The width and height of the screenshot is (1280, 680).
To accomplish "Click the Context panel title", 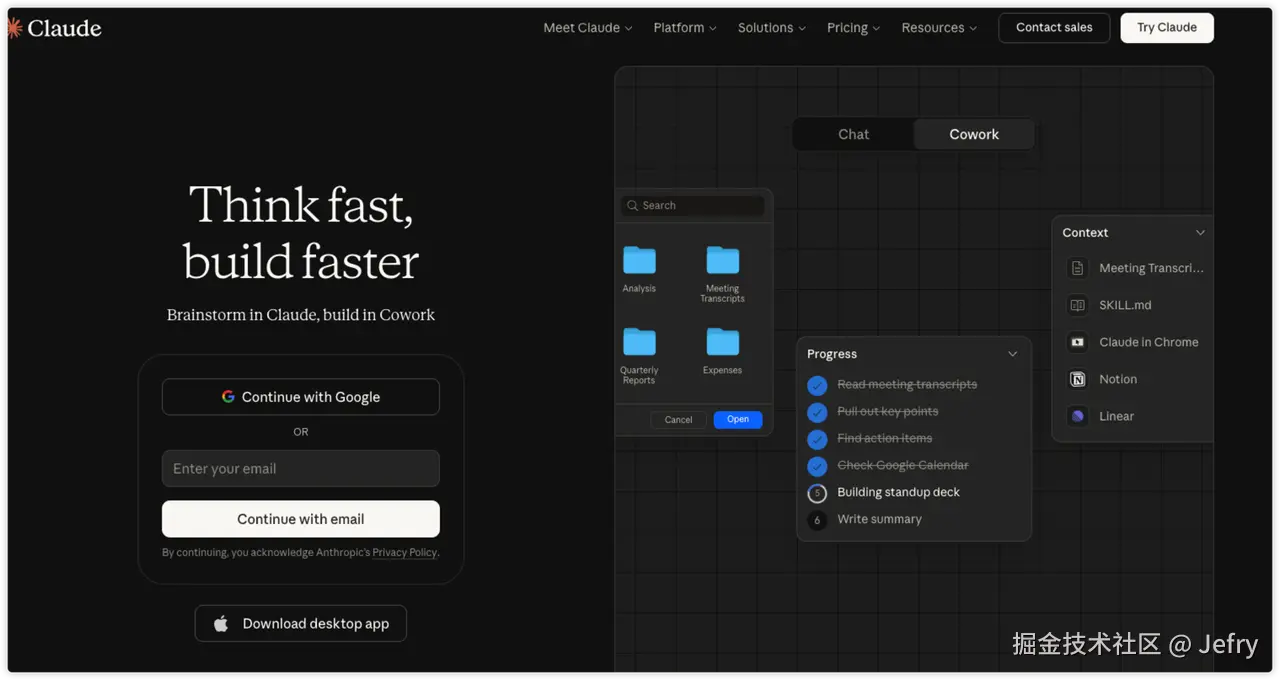I will [1085, 233].
